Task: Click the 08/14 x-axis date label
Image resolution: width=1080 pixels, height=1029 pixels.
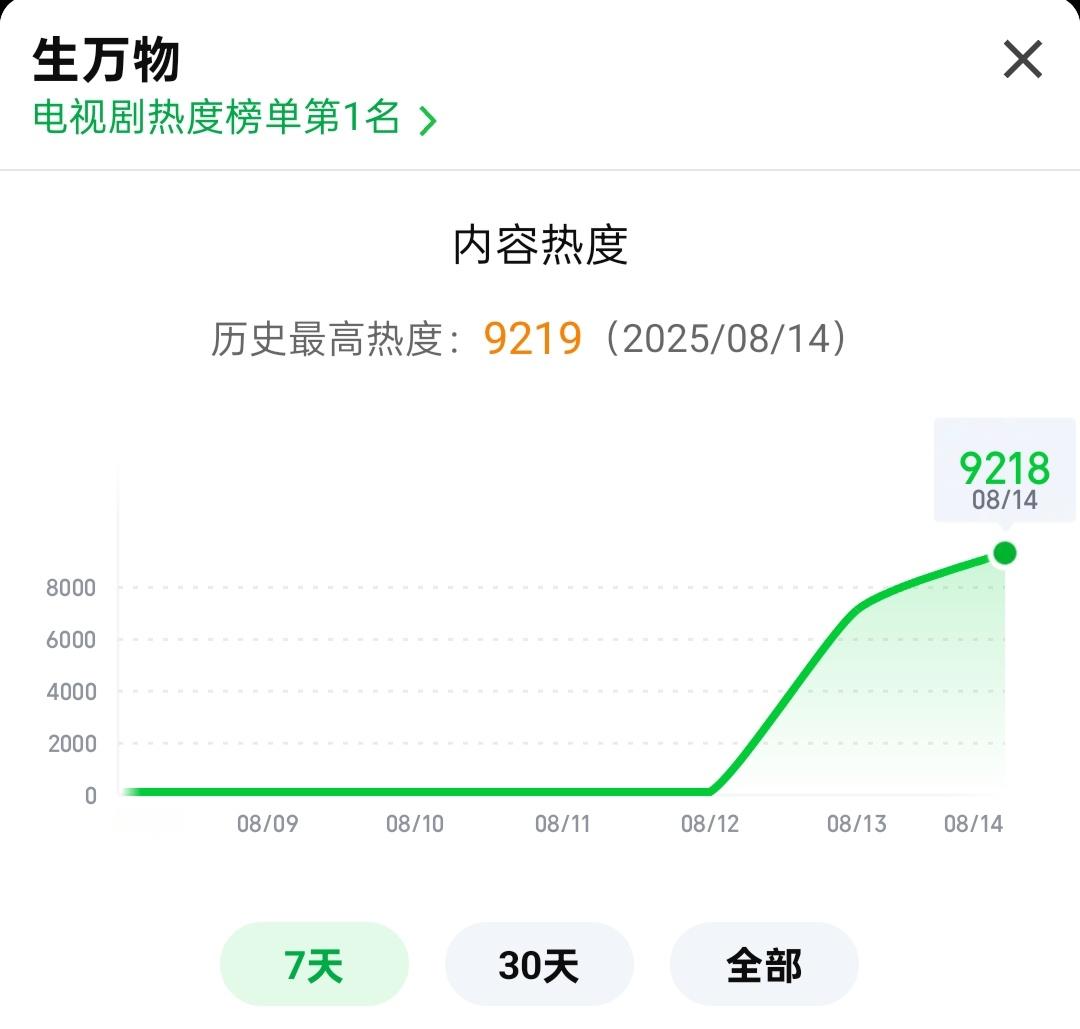Action: (x=973, y=823)
